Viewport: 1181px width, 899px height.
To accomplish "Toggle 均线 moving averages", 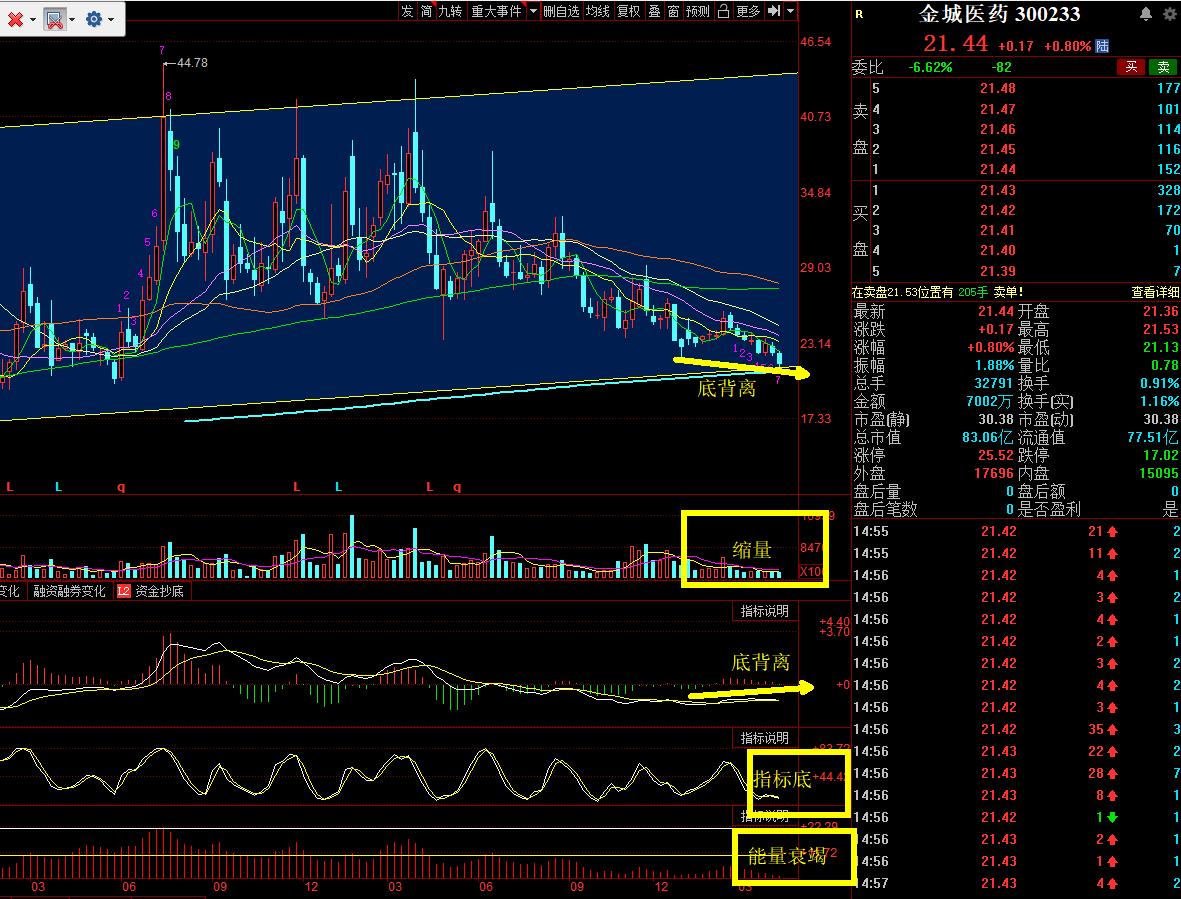I will click(x=597, y=11).
